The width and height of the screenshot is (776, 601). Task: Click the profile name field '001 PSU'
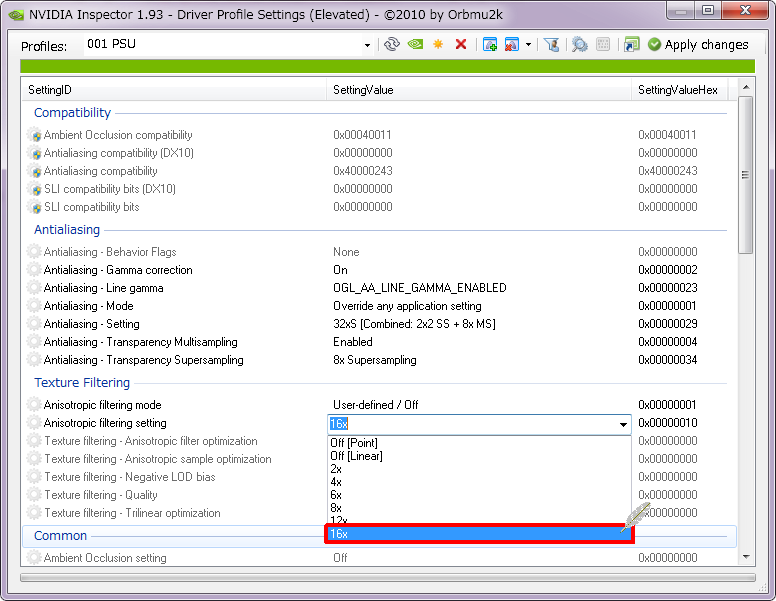click(223, 44)
